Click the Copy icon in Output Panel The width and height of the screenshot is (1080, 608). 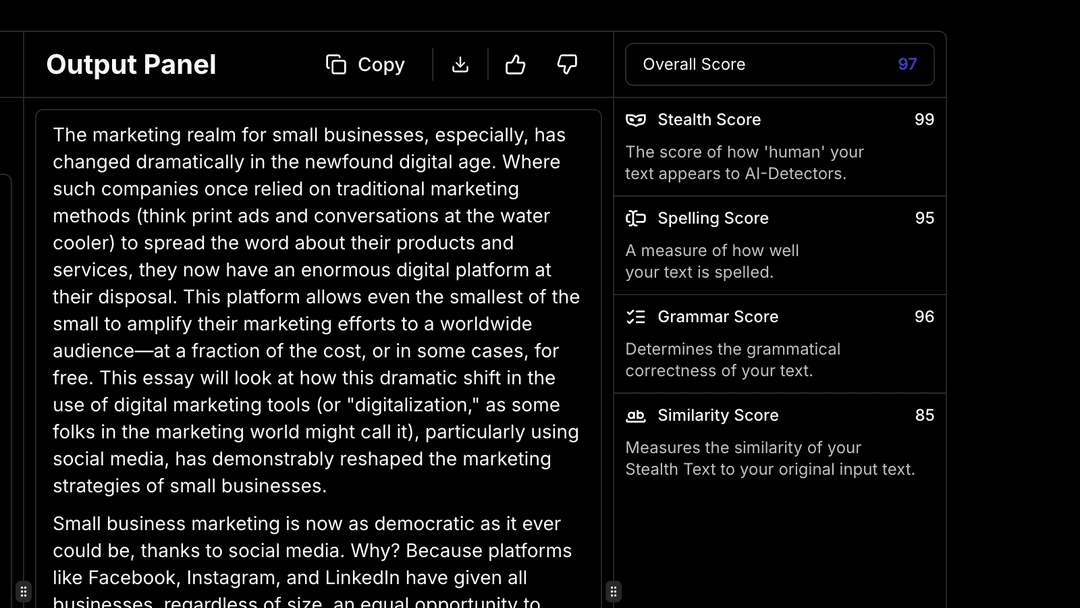click(x=335, y=65)
